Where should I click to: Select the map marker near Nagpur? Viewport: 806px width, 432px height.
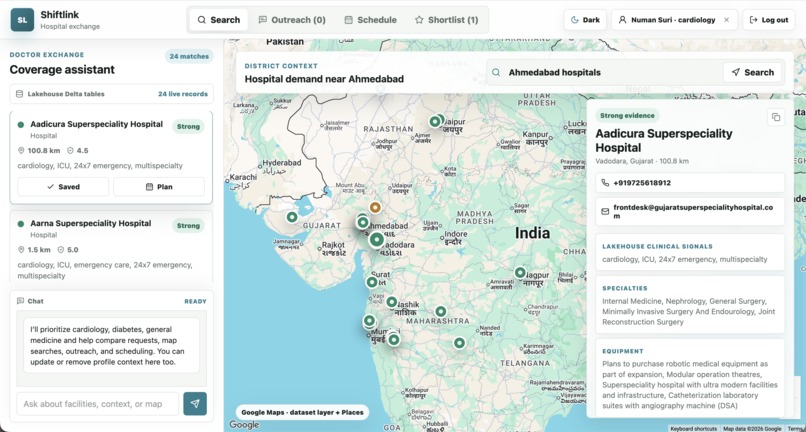[x=520, y=273]
